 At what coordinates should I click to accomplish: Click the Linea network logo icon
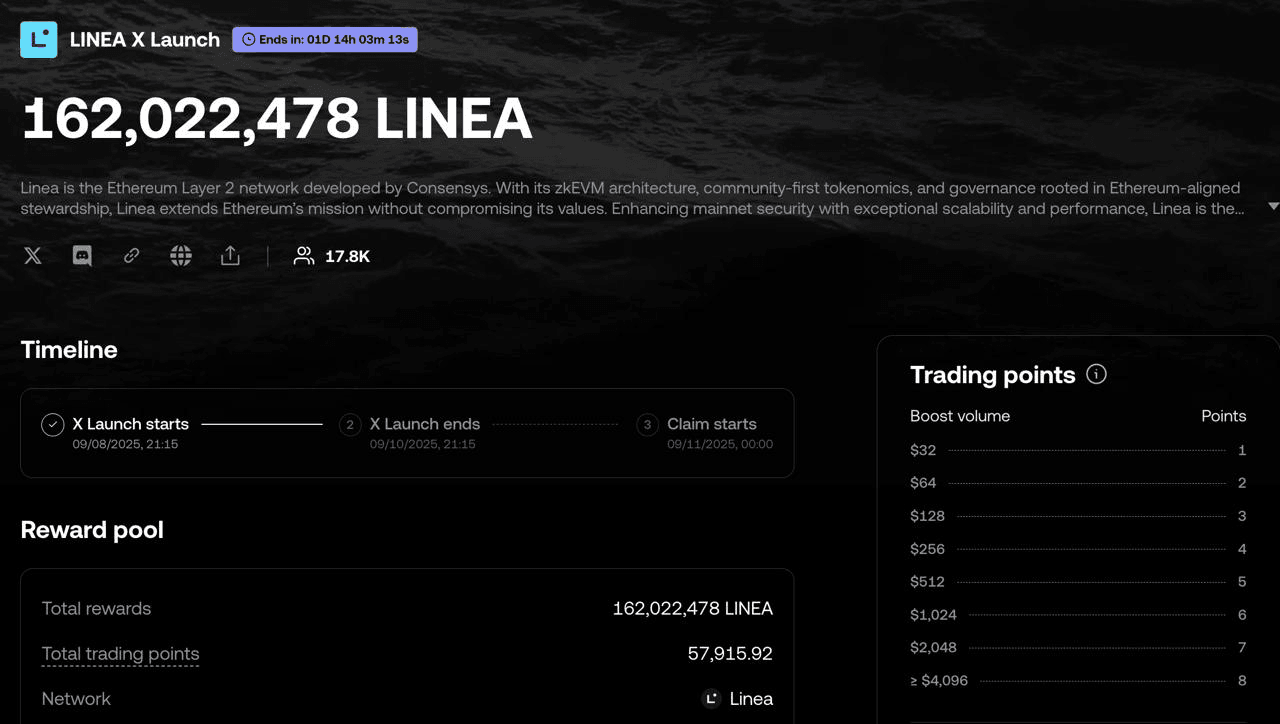point(711,699)
